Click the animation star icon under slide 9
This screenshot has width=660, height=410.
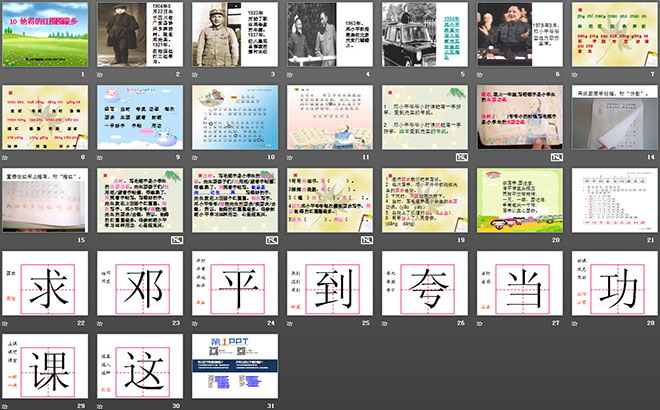[x=100, y=157]
